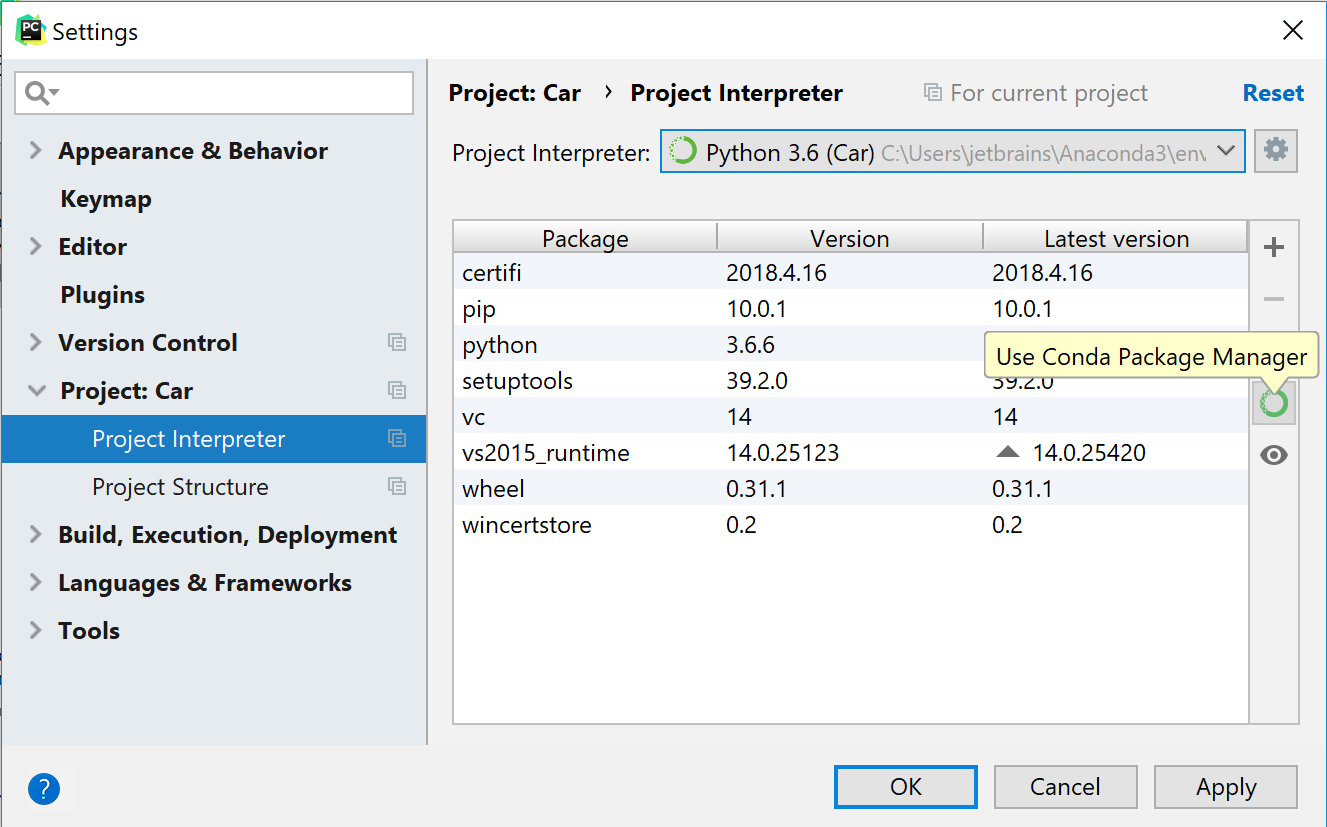Screen dimensions: 1327x827
Task: Open the Plugins settings page
Action: click(102, 295)
